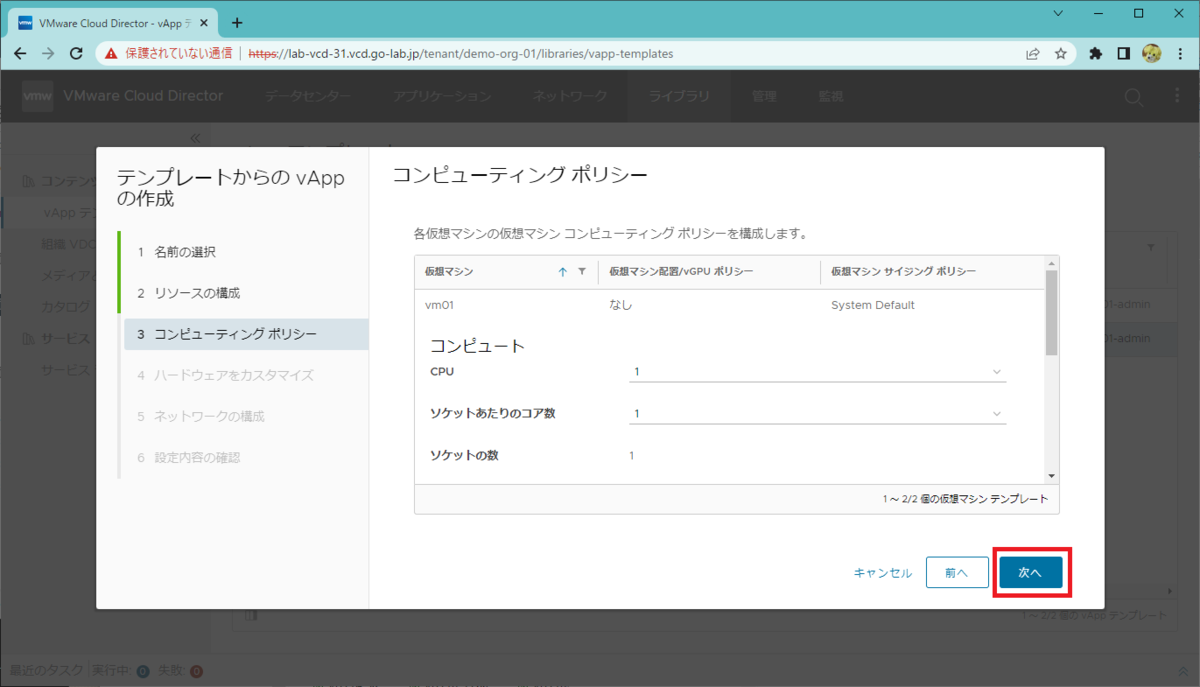Click the grid scrollbar up arrow
This screenshot has height=687, width=1200.
1051,262
